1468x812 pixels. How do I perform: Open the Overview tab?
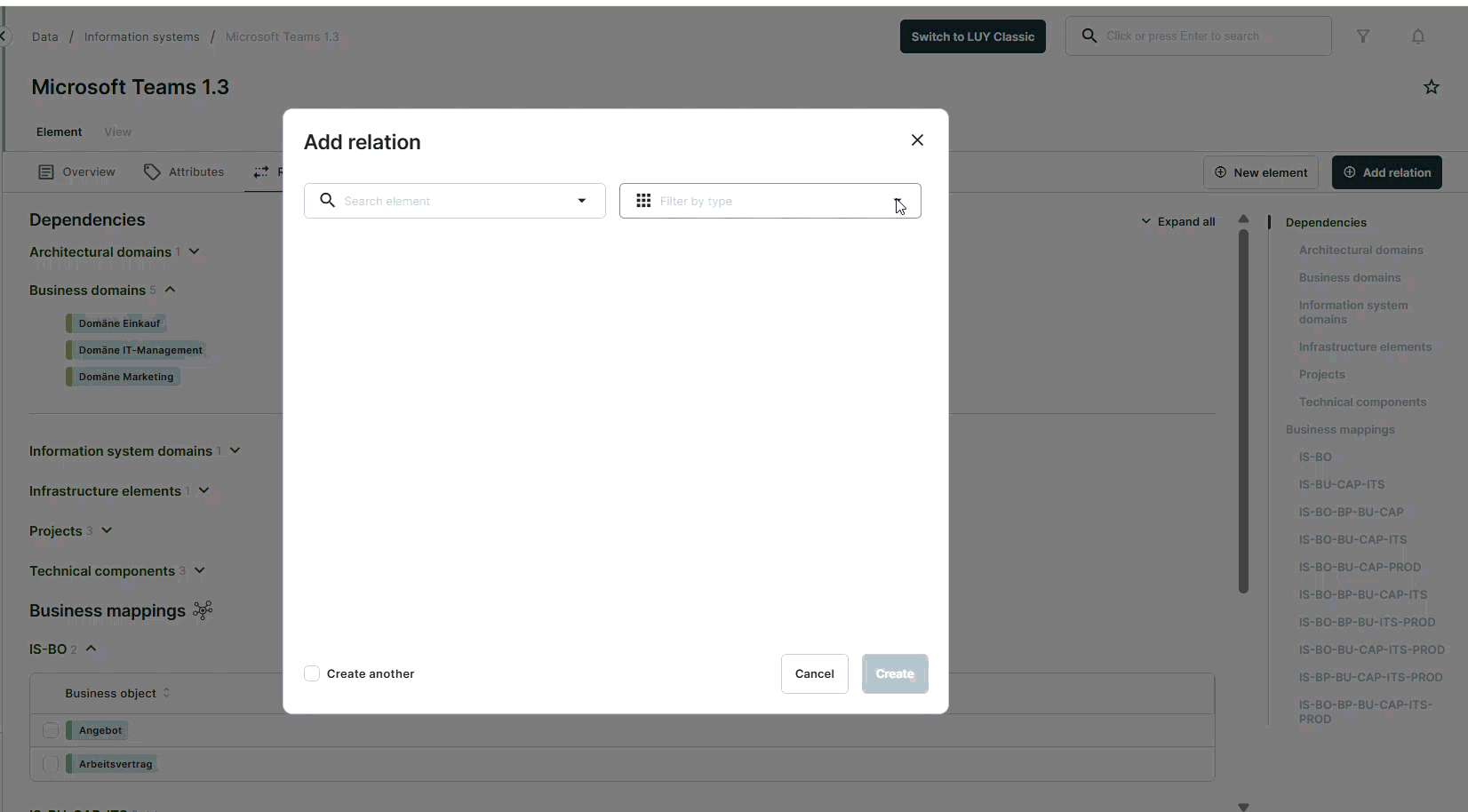[76, 171]
